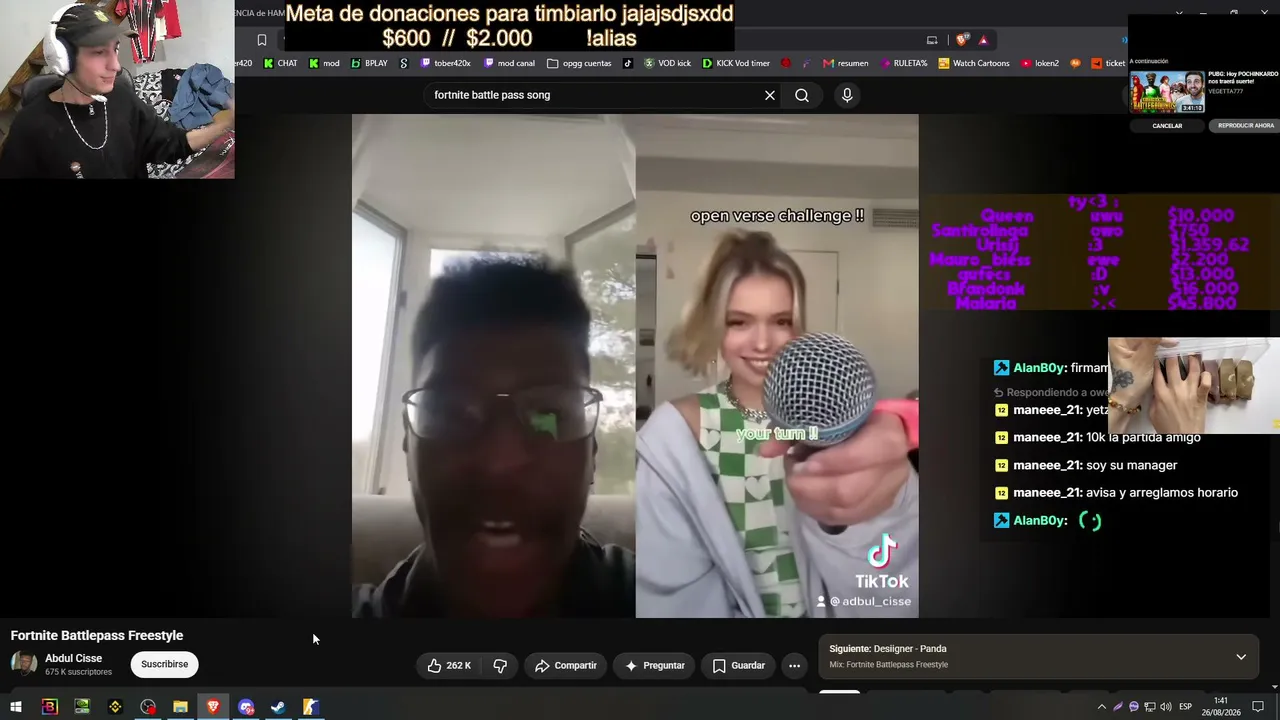This screenshot has height=720, width=1280.
Task: Open the loken2 YouTube bookmark
Action: click(x=1040, y=63)
